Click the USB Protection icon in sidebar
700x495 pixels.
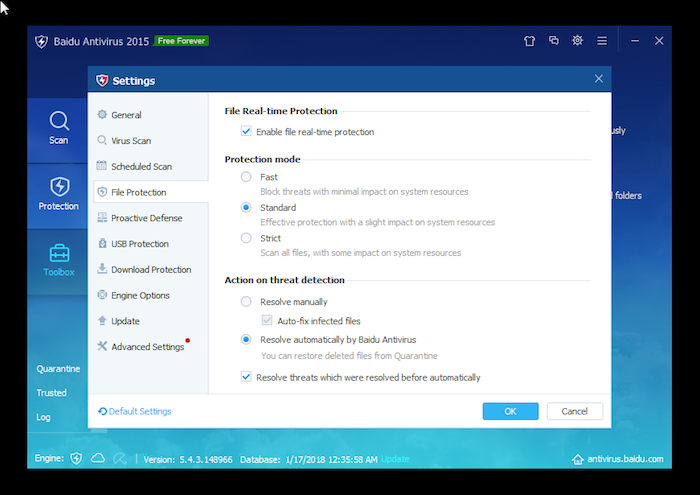(102, 243)
